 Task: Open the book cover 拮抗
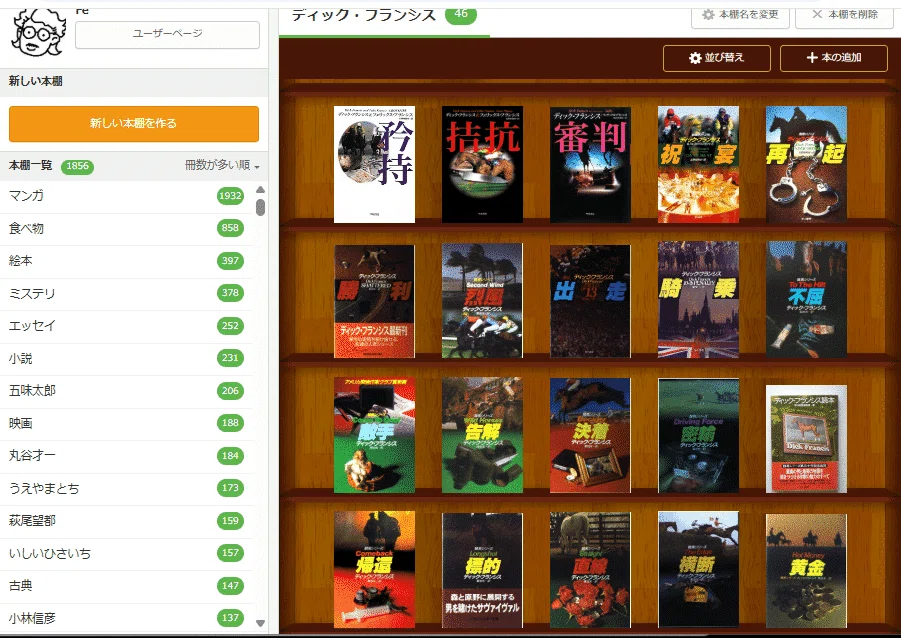click(482, 164)
